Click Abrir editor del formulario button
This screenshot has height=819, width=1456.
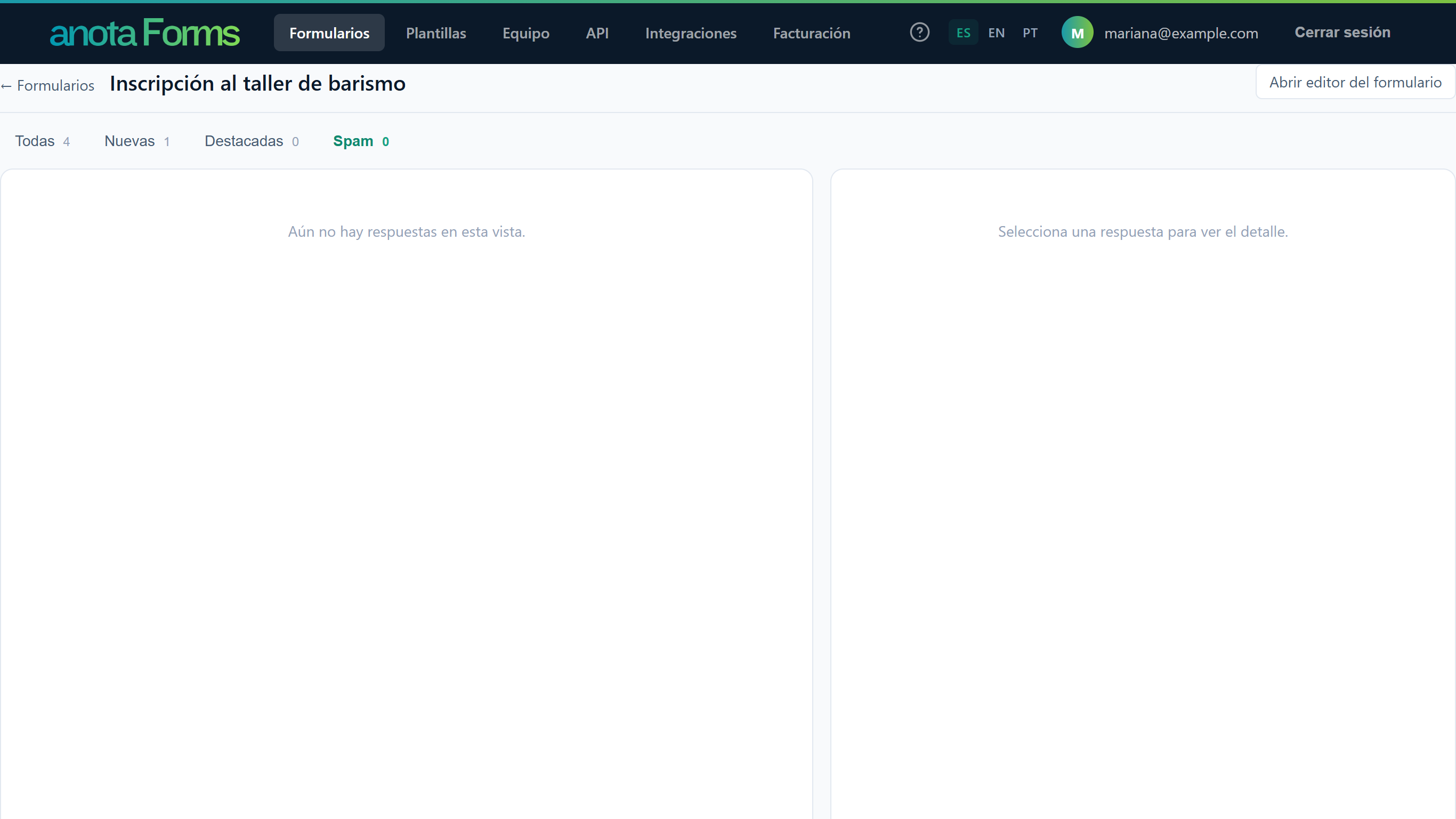pyautogui.click(x=1355, y=82)
